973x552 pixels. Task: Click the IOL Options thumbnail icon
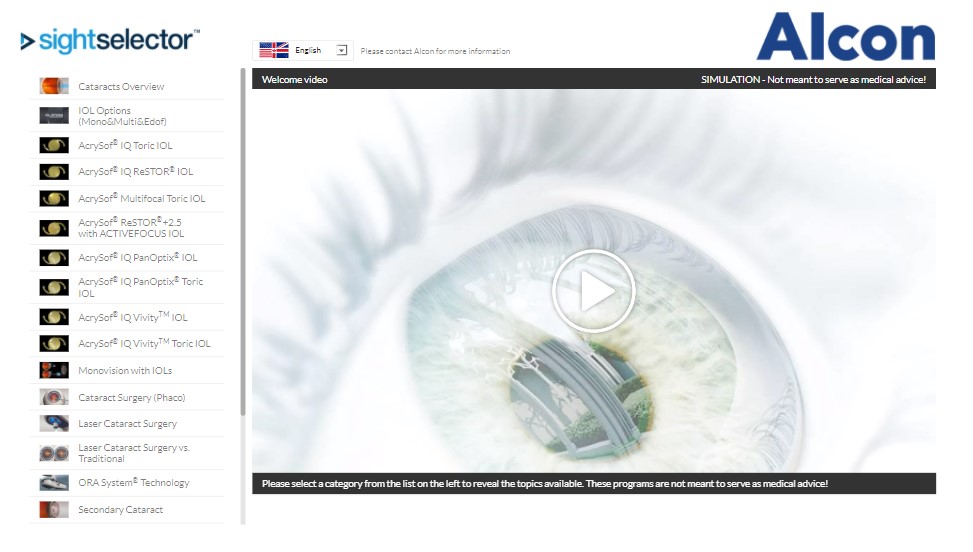coord(54,115)
